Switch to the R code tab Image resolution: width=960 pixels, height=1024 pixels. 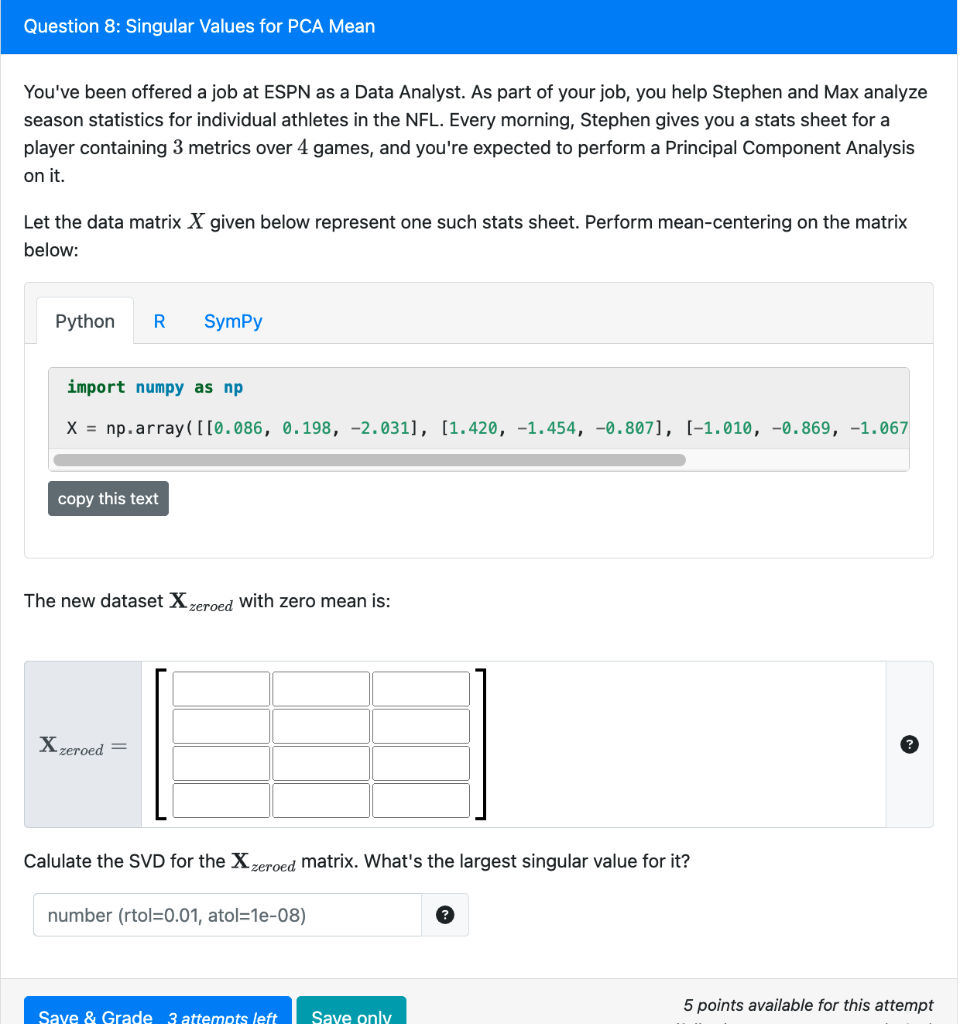(159, 320)
